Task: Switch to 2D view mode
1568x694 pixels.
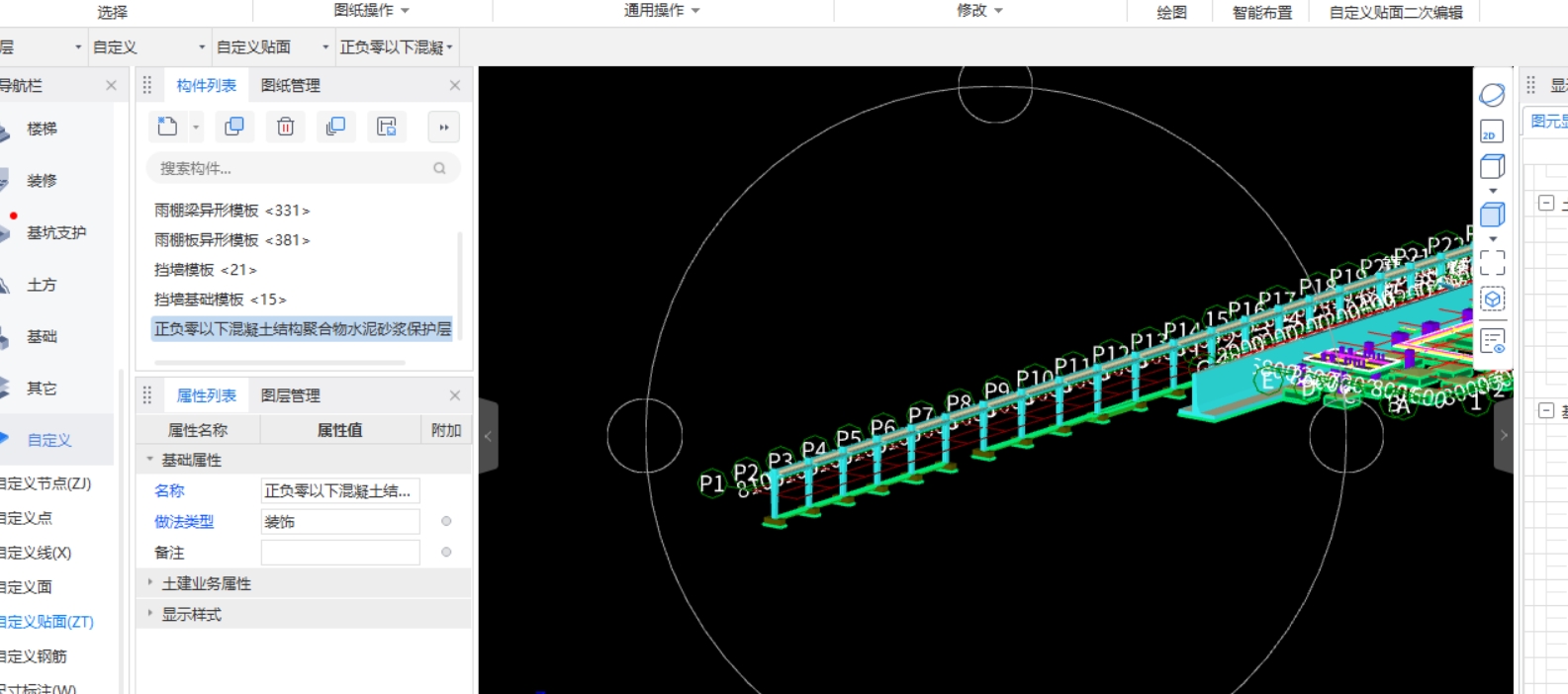Action: coord(1492,131)
